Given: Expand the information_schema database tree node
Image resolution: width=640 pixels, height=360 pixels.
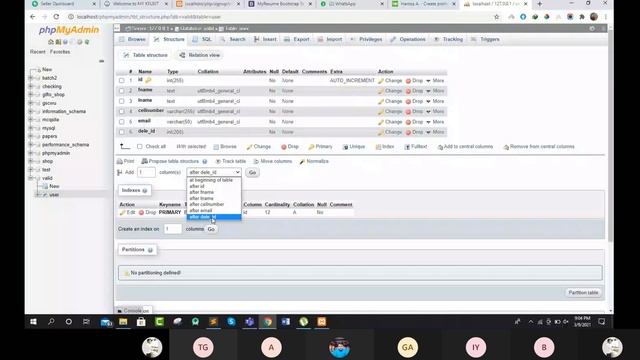Looking at the screenshot, I should (31, 111).
